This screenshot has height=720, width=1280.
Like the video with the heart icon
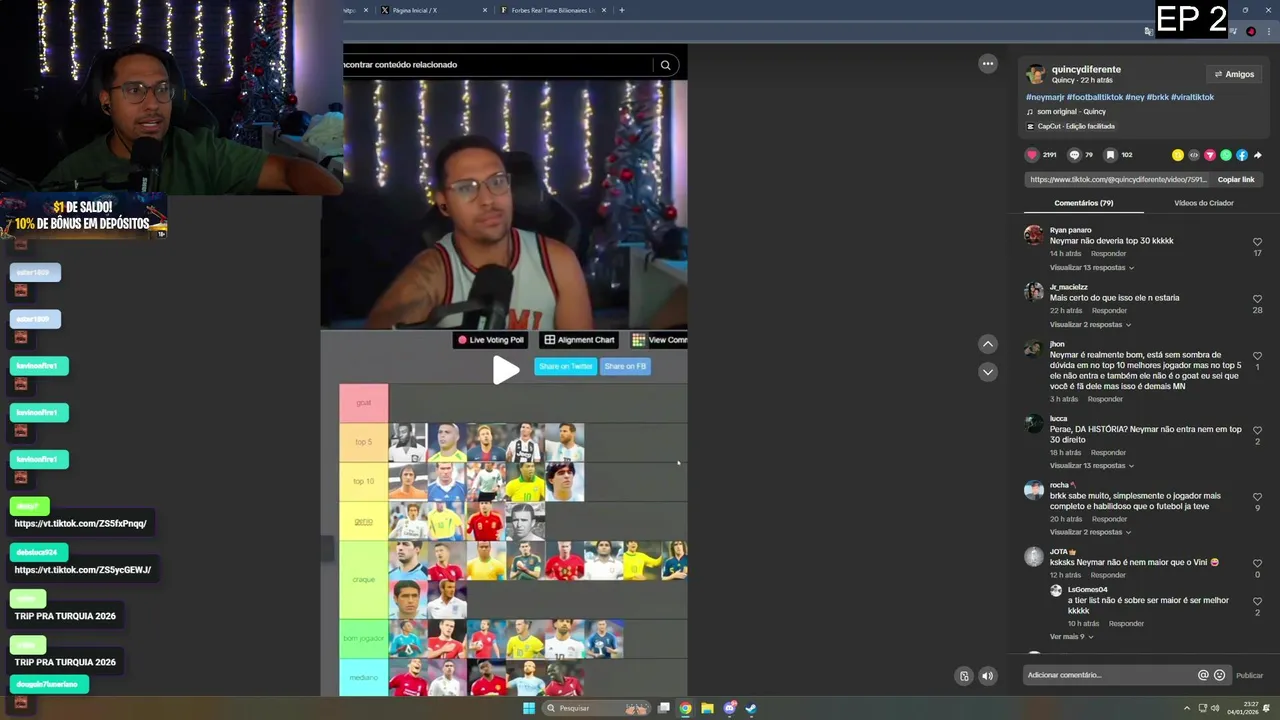(x=1032, y=155)
